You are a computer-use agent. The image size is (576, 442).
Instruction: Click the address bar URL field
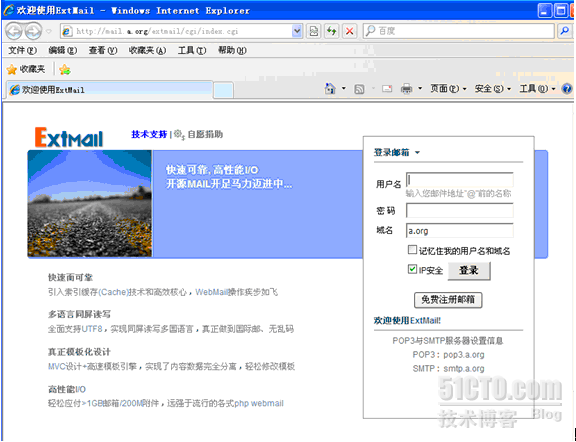[x=176, y=32]
